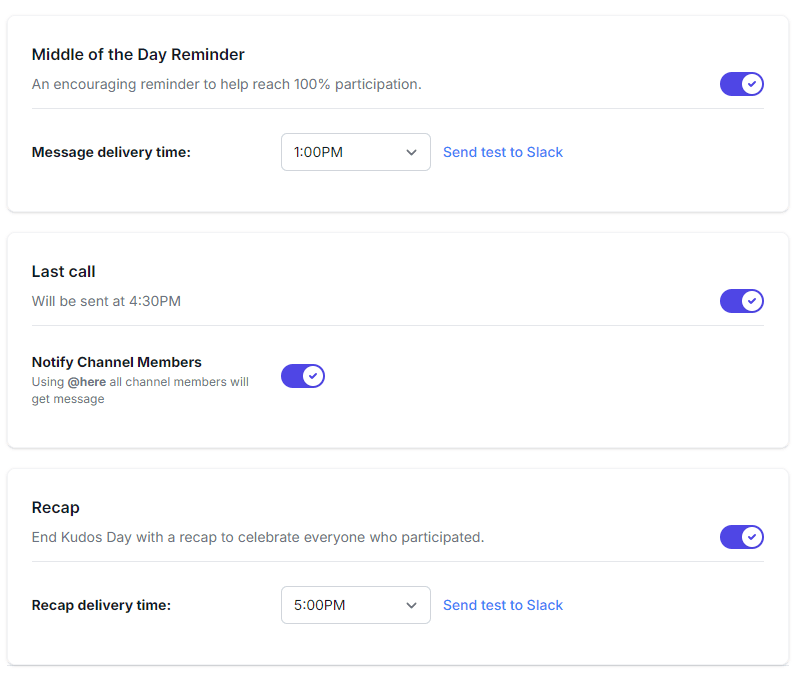Click the Recap delivery time label
This screenshot has width=800, height=674.
point(101,605)
